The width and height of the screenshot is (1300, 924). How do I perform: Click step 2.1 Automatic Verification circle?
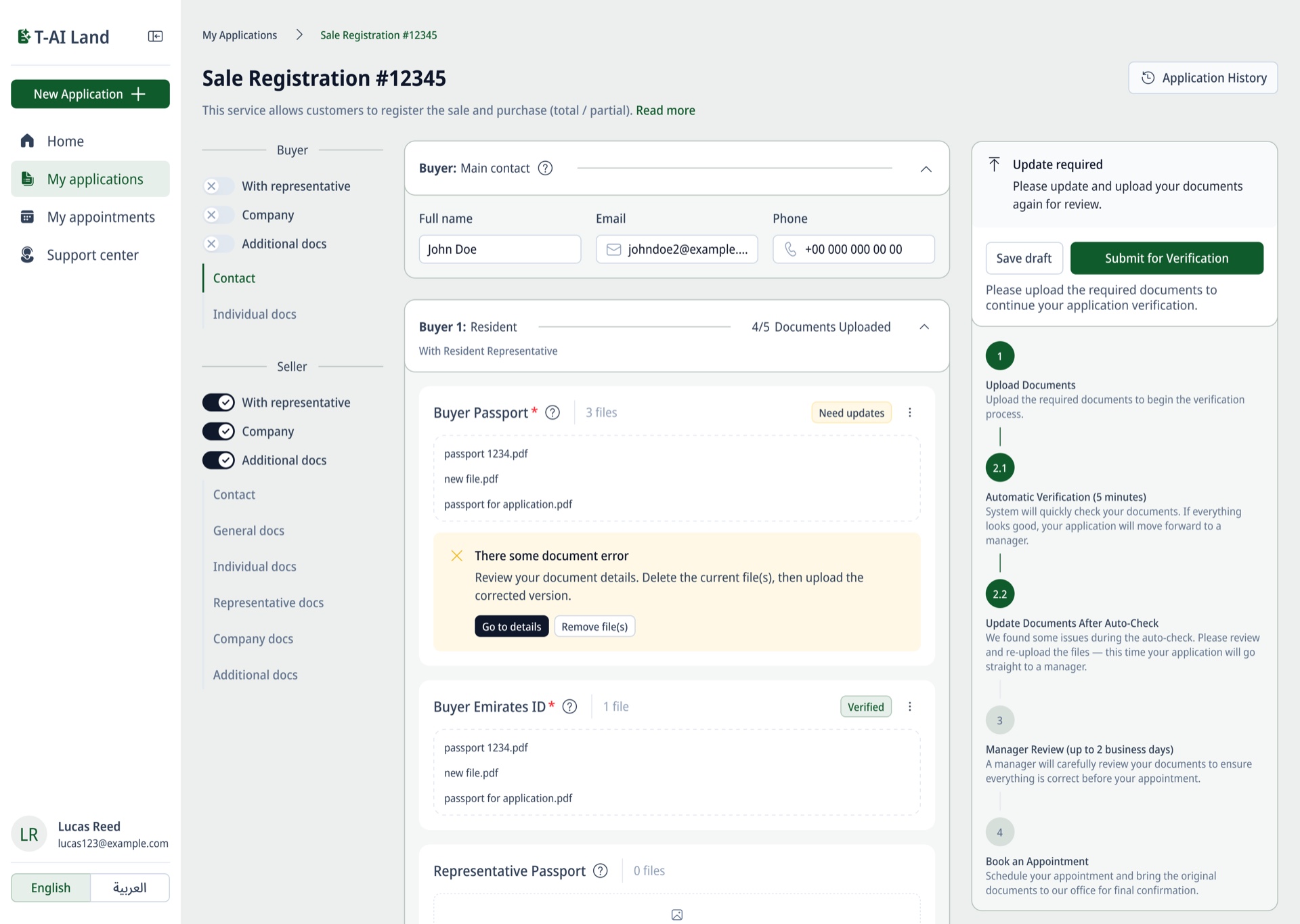[1000, 468]
